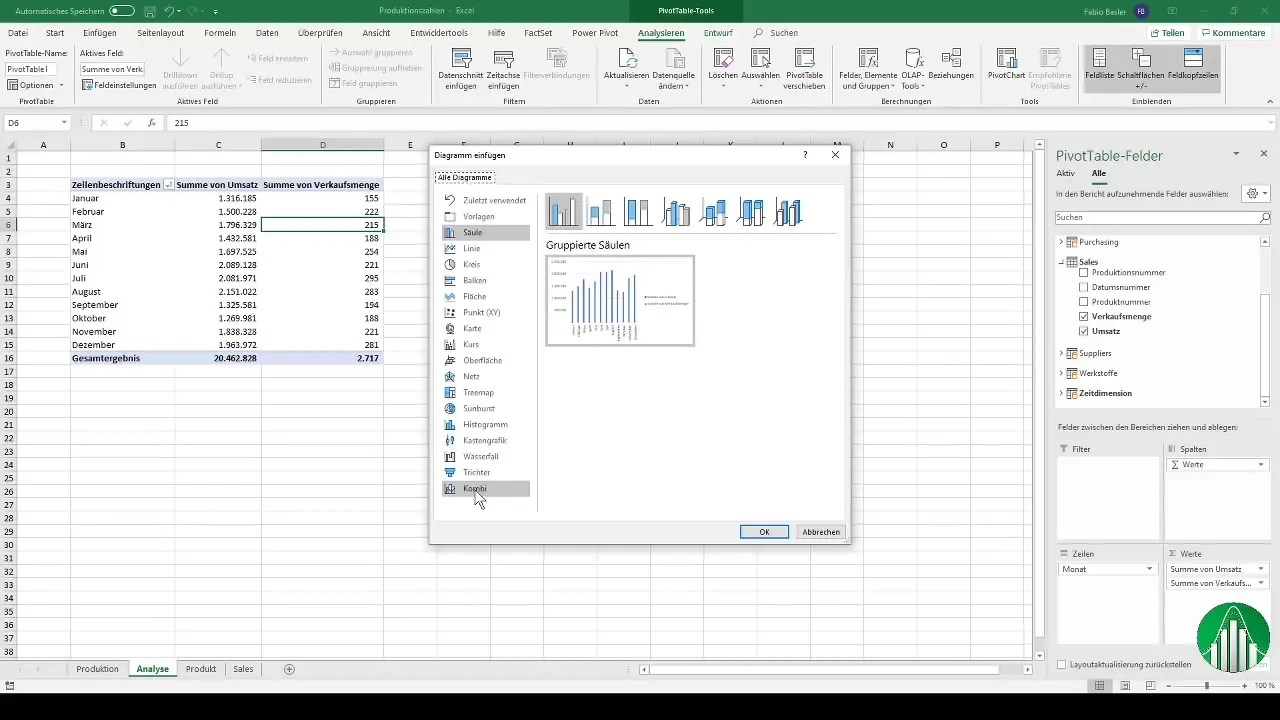Open the Einfügen ribbon tab
This screenshot has width=1280, height=720.
click(x=100, y=33)
